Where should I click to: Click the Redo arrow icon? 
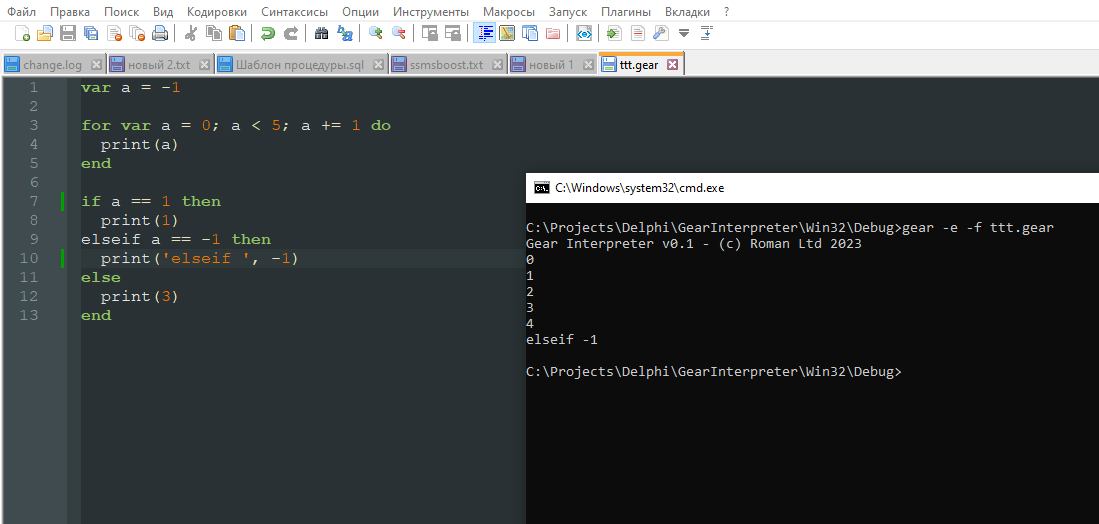click(x=291, y=33)
